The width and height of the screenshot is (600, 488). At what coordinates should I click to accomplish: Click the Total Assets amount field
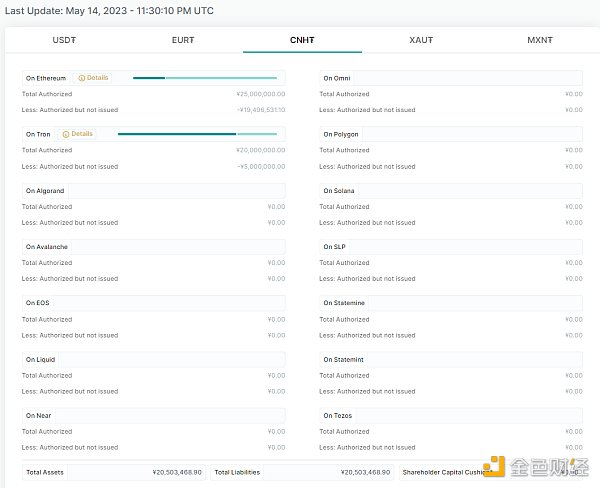(x=138, y=472)
